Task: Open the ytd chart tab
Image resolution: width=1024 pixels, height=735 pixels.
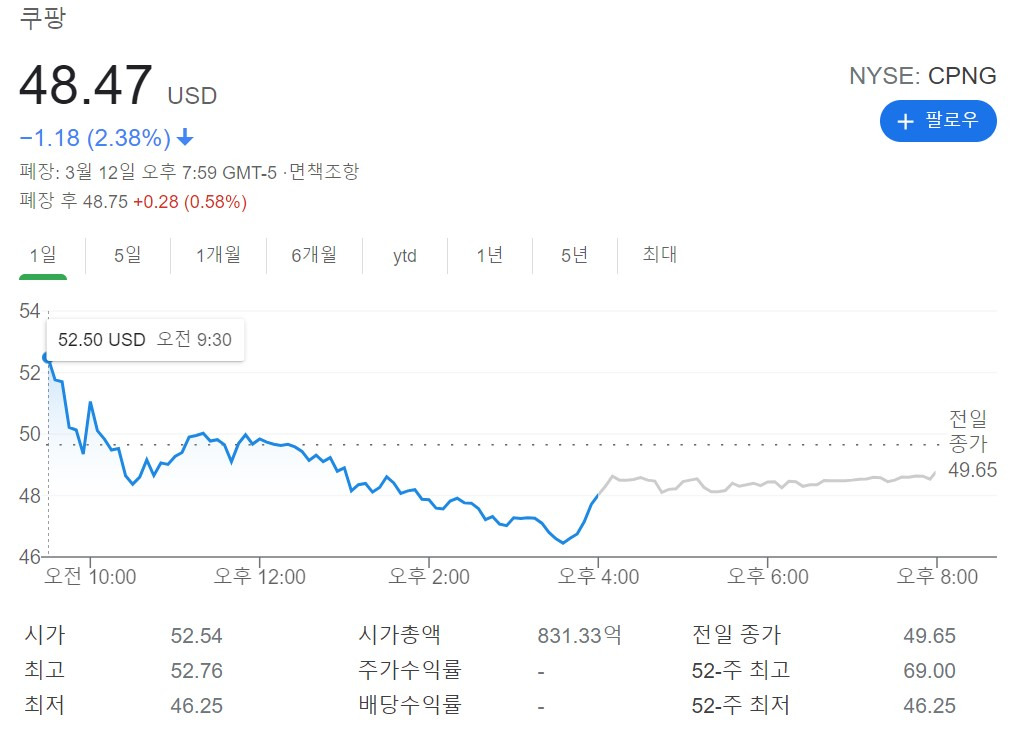Action: (x=405, y=255)
